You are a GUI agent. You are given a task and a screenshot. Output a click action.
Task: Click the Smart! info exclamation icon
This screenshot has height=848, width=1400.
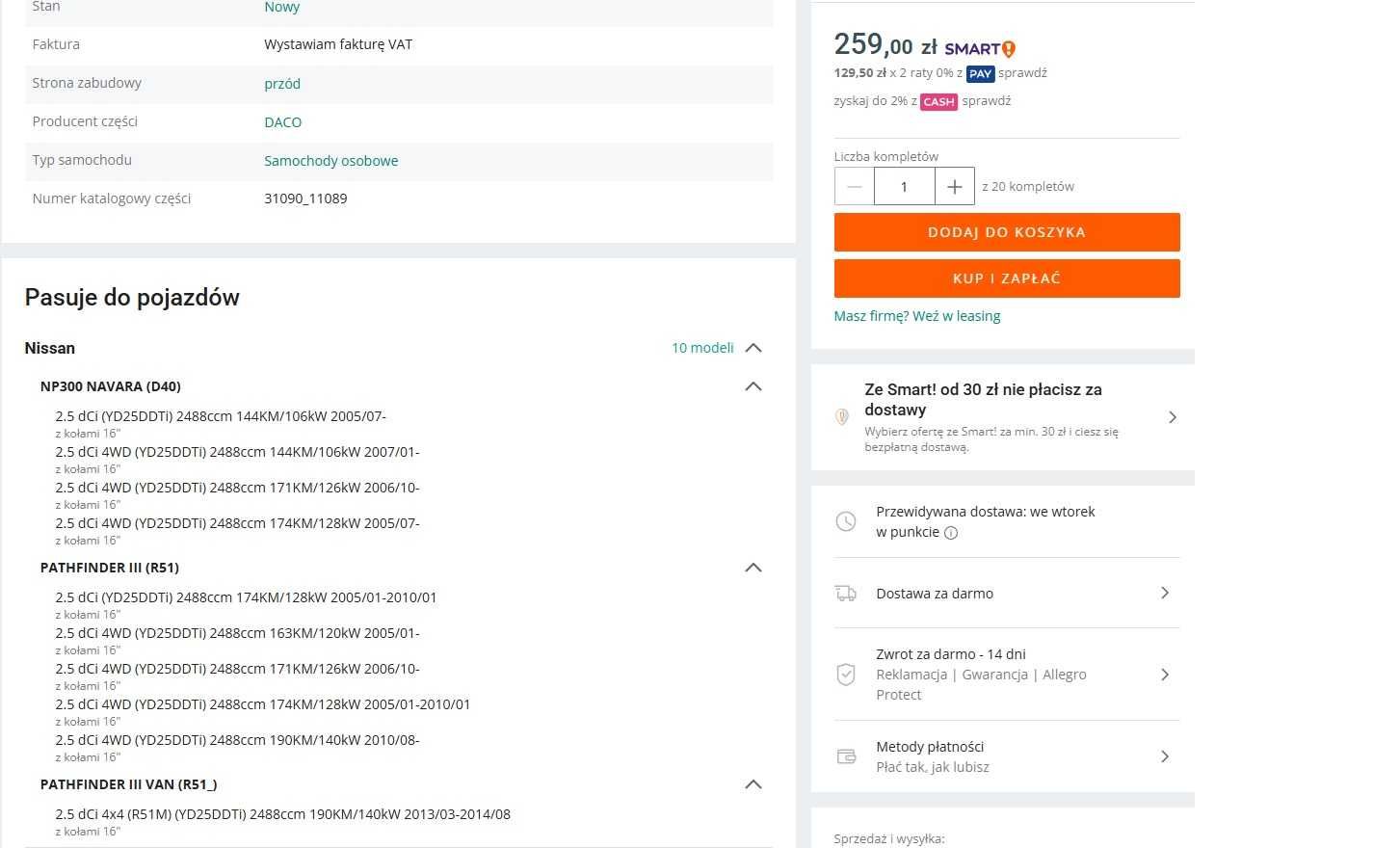tap(1009, 49)
